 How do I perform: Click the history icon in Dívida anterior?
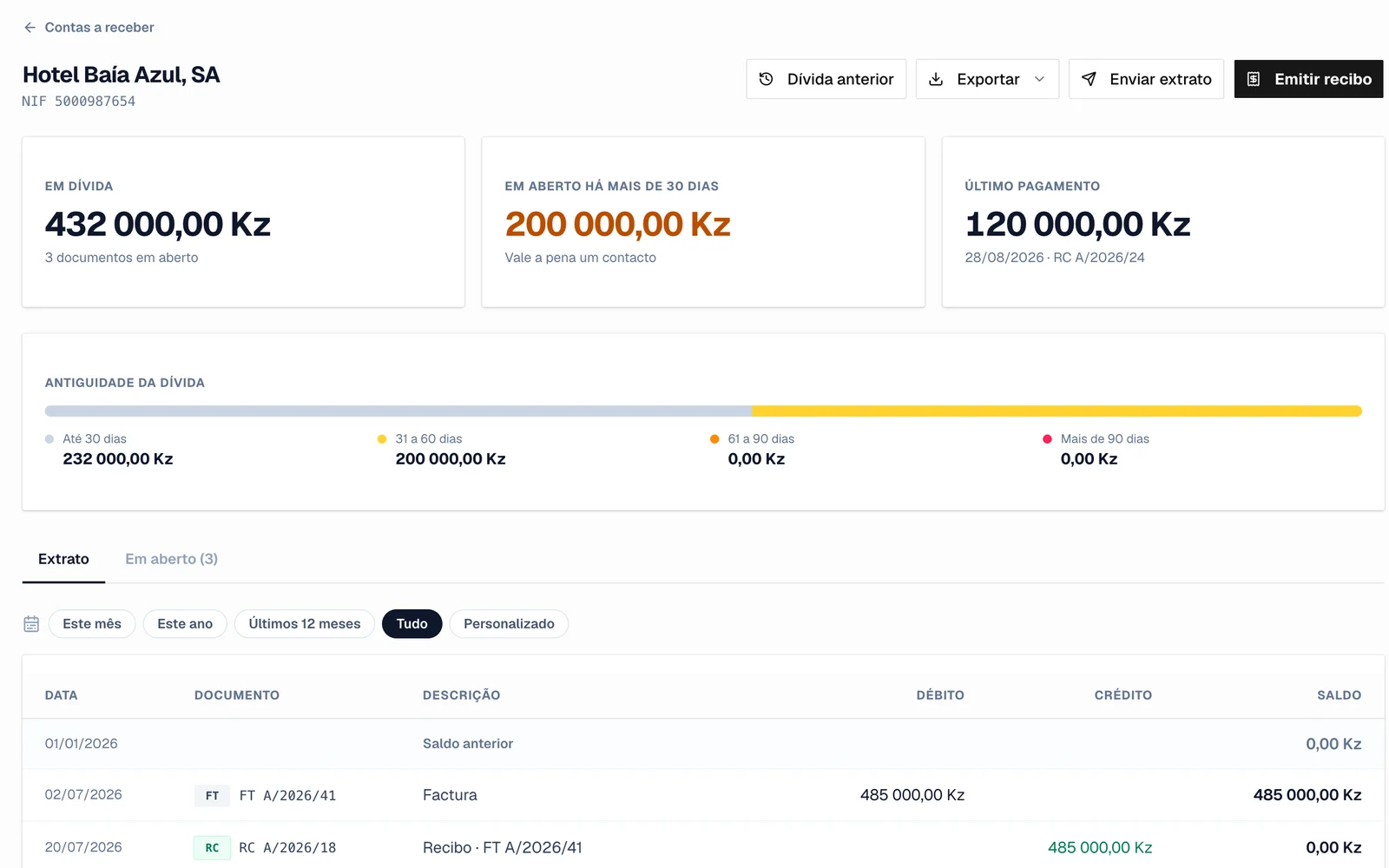(766, 79)
